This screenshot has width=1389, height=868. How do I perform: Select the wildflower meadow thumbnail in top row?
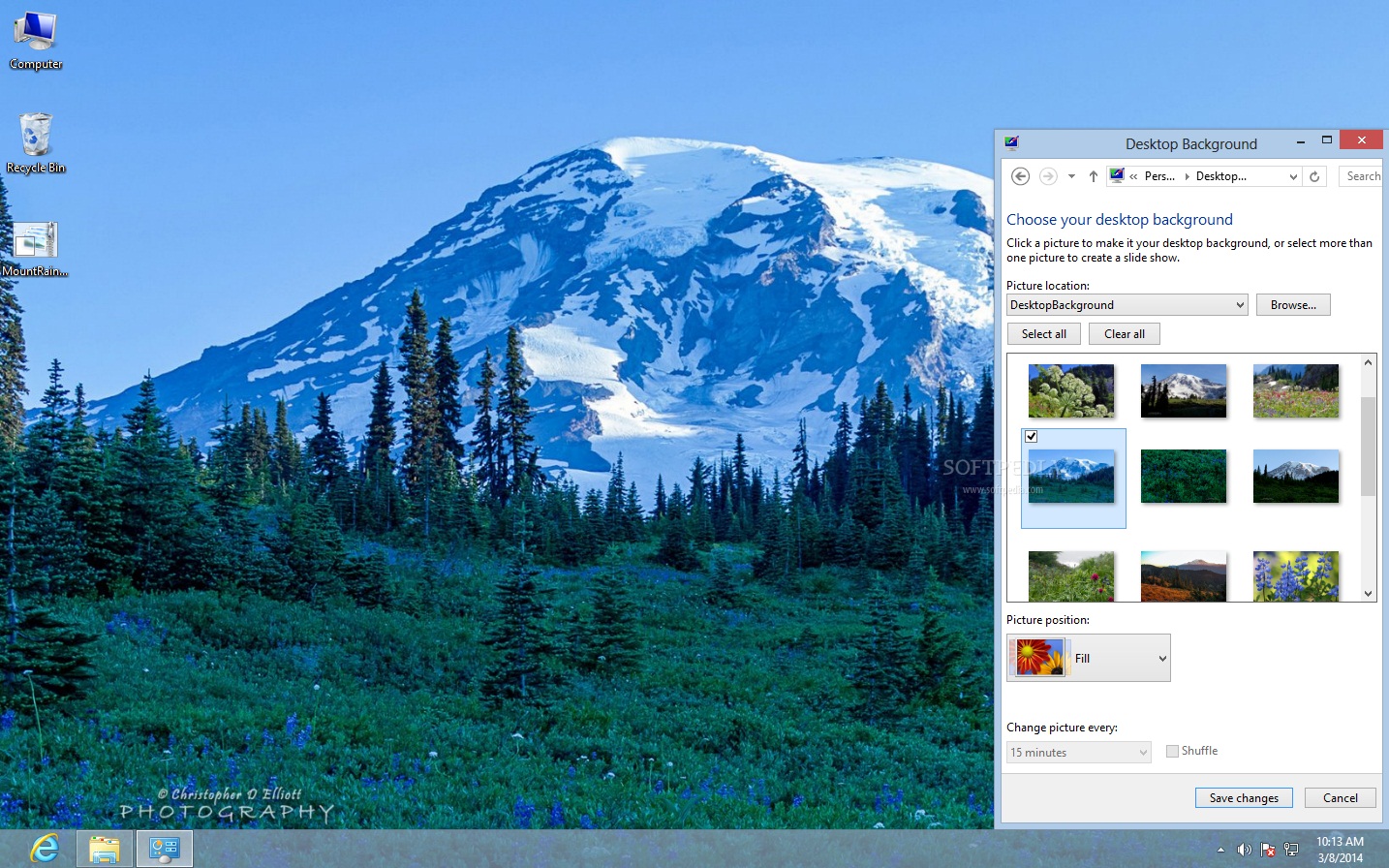tap(1296, 390)
